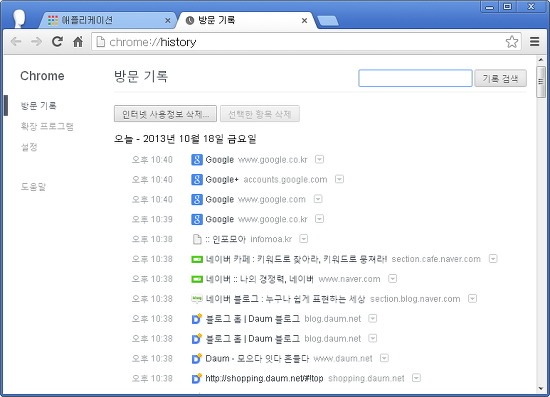This screenshot has height=397, width=550.
Task: Click the apps grid icon on first tab
Action: coord(53,20)
